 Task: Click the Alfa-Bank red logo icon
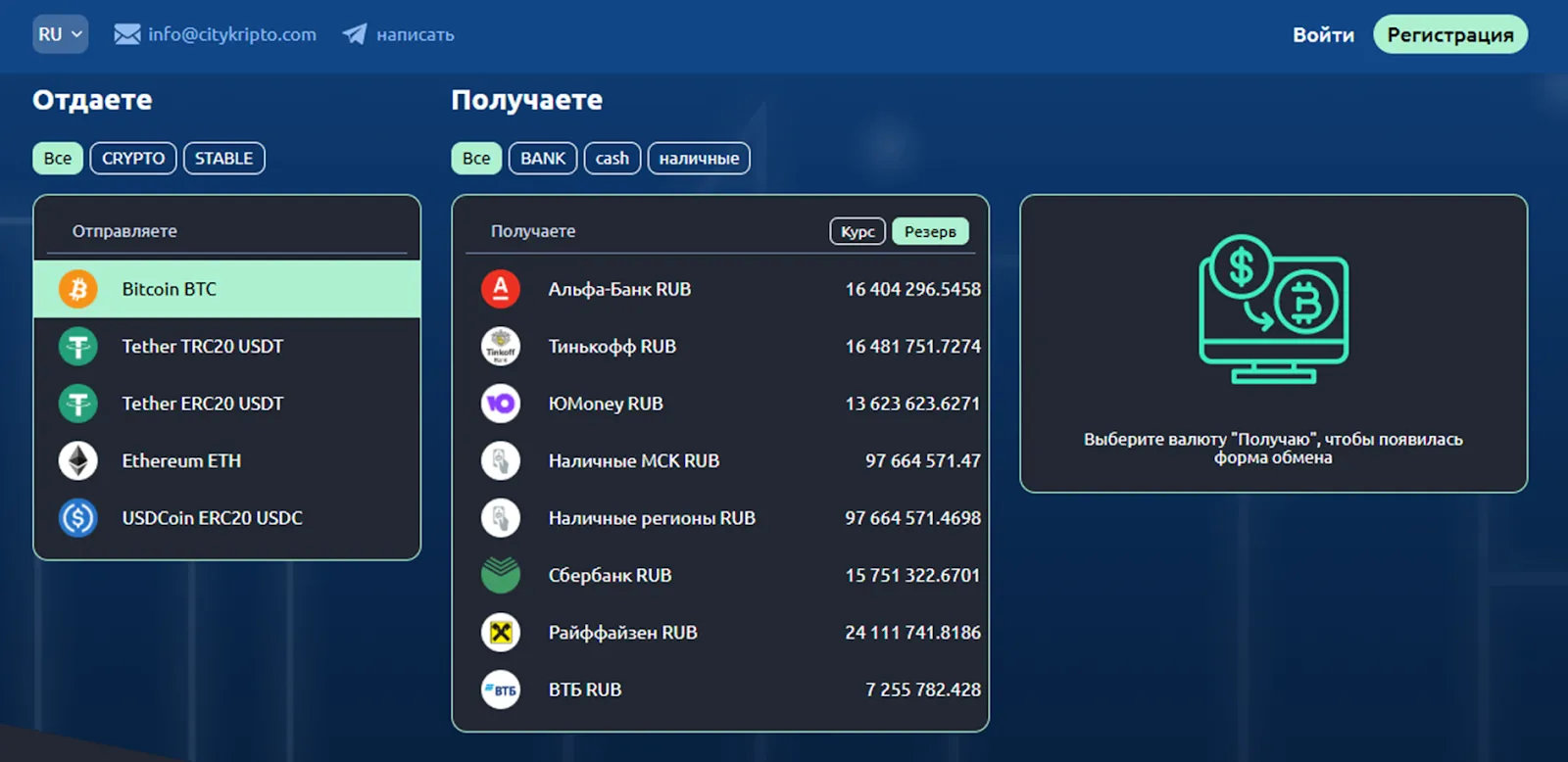[501, 289]
